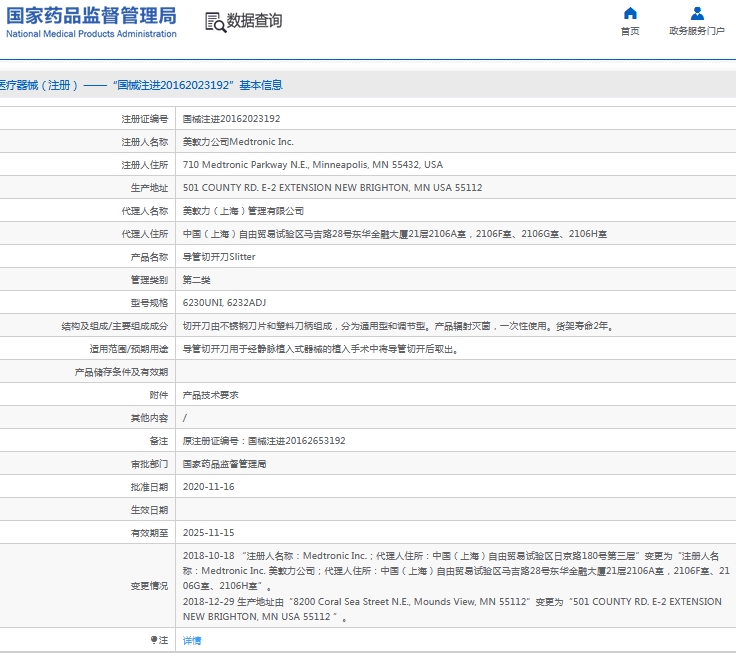Click approval department 国家药品监督管理局 value
The height and width of the screenshot is (658, 736).
tap(224, 464)
